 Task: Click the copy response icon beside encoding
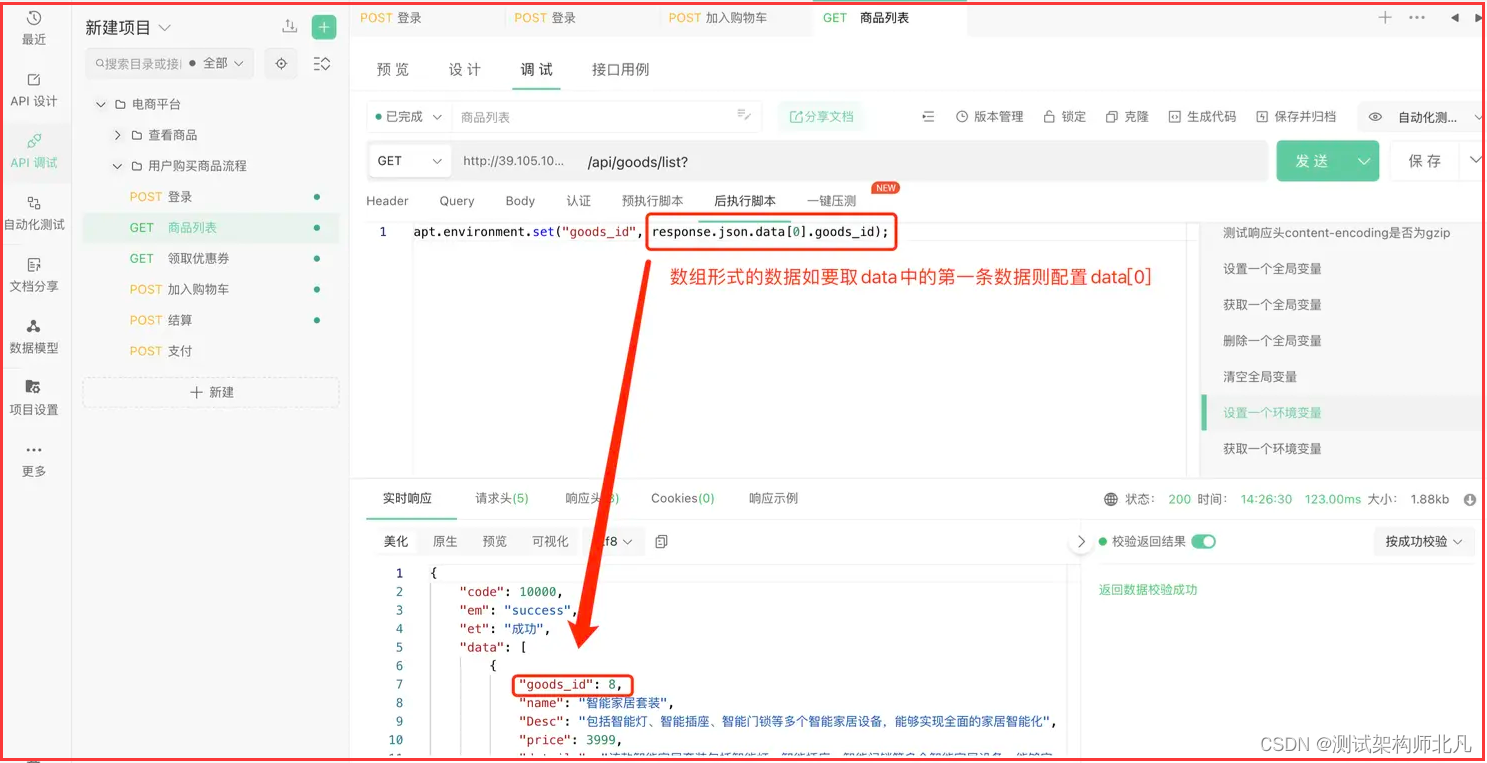[661, 541]
